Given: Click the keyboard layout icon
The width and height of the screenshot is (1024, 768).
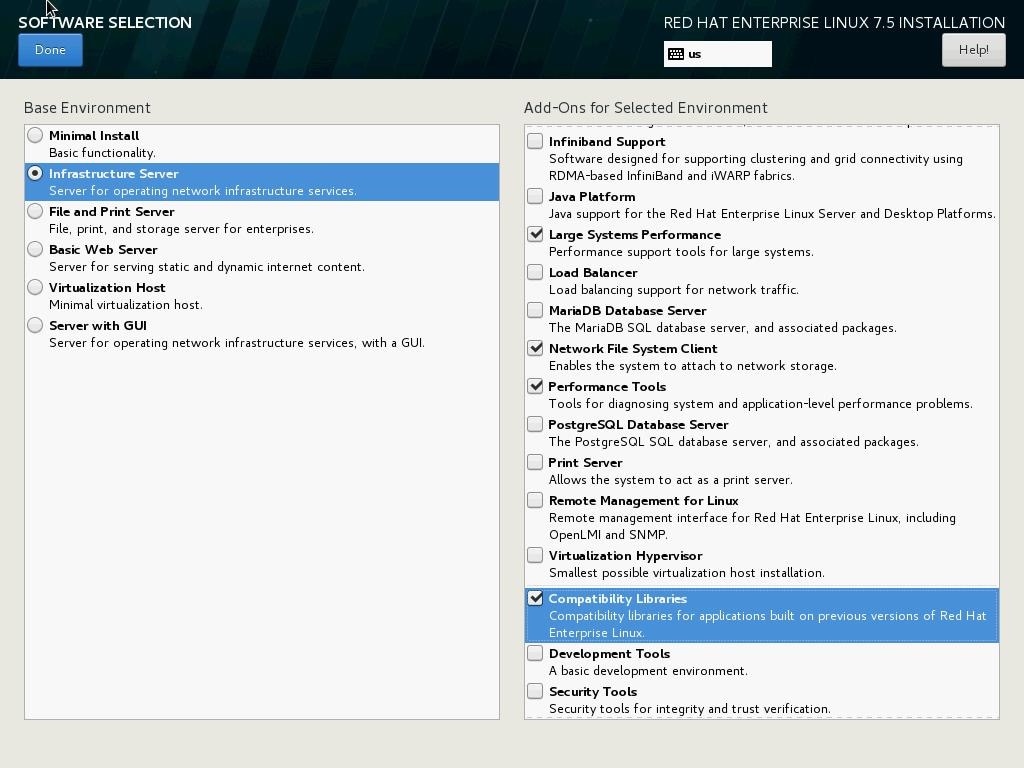Looking at the screenshot, I should point(676,54).
